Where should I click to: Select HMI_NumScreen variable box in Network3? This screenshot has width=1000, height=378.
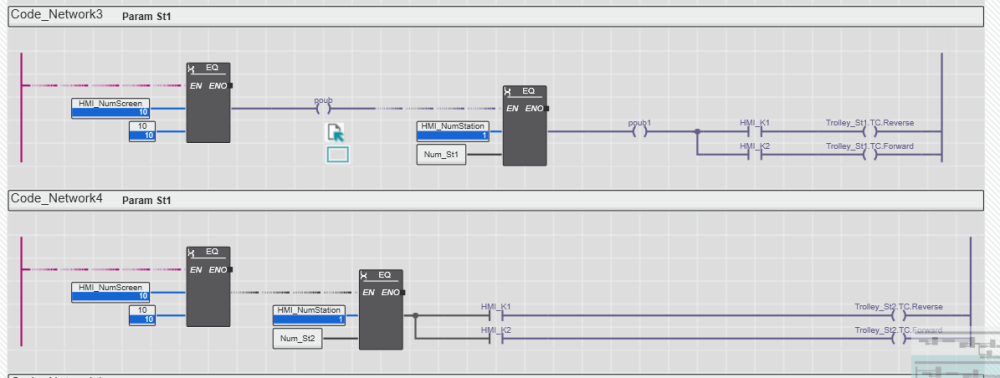[x=110, y=108]
